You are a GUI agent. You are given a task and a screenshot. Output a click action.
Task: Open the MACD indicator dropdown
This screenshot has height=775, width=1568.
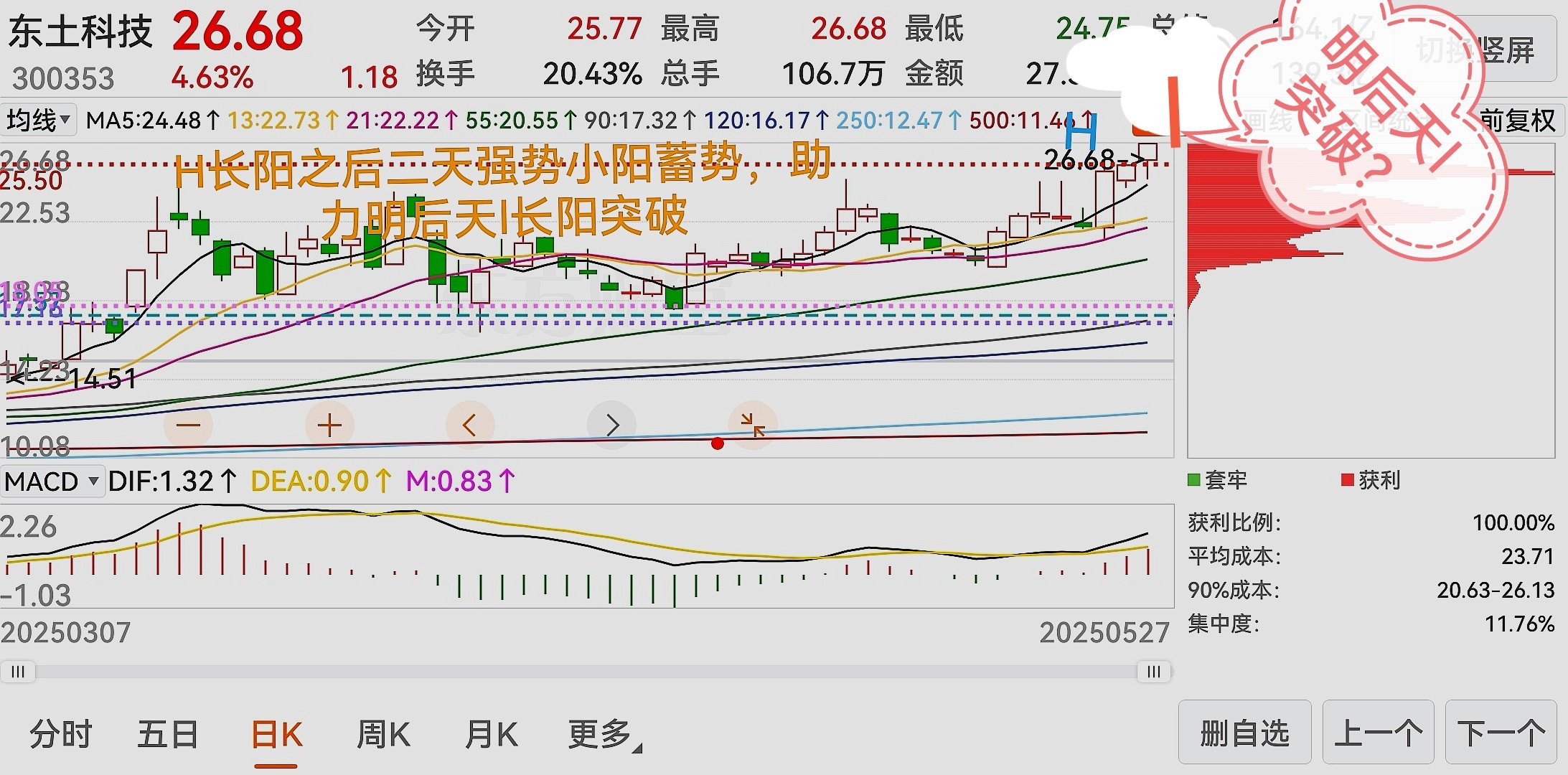pos(52,481)
